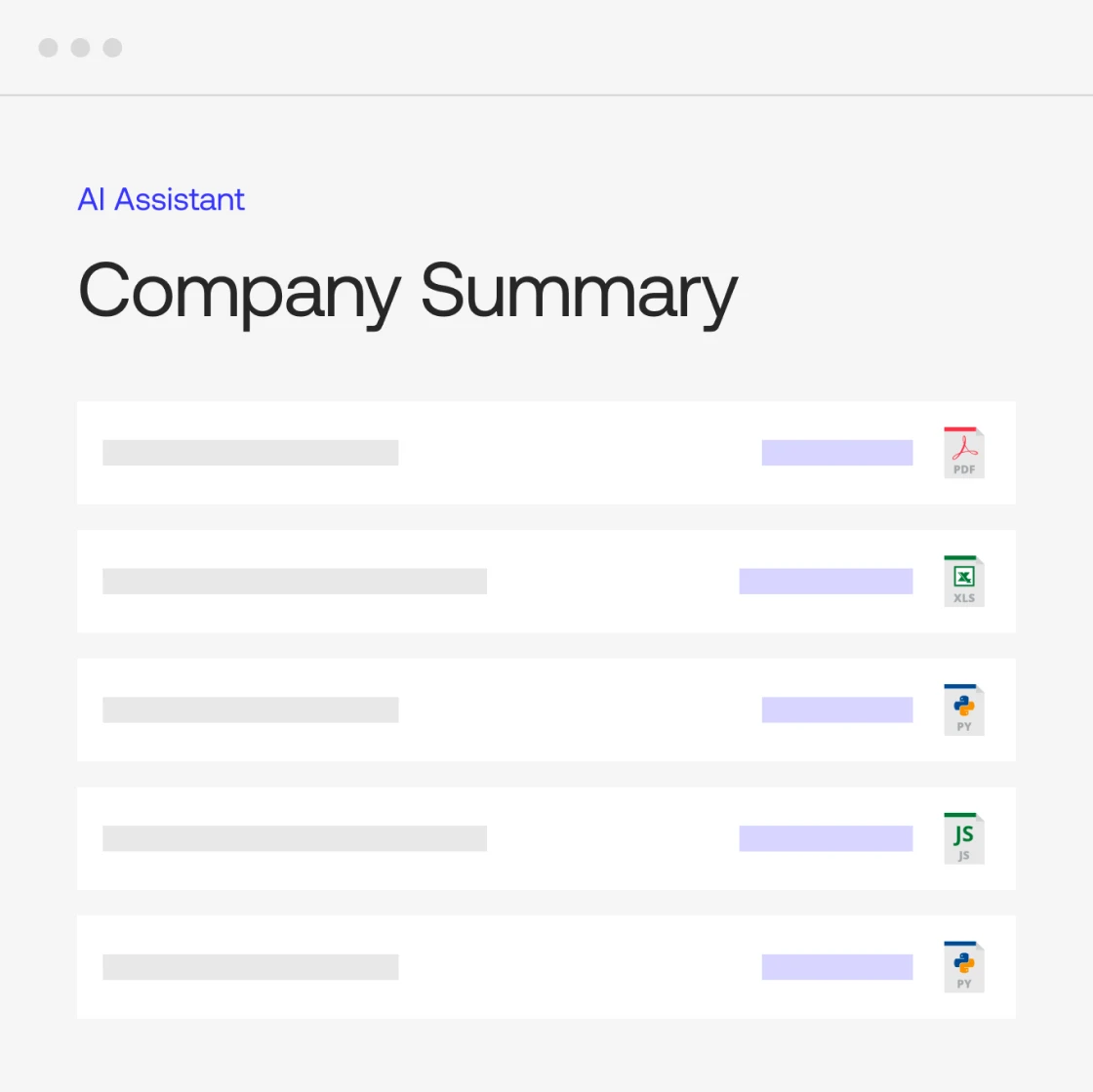Click the purple tag beside the PDF icon

click(836, 453)
